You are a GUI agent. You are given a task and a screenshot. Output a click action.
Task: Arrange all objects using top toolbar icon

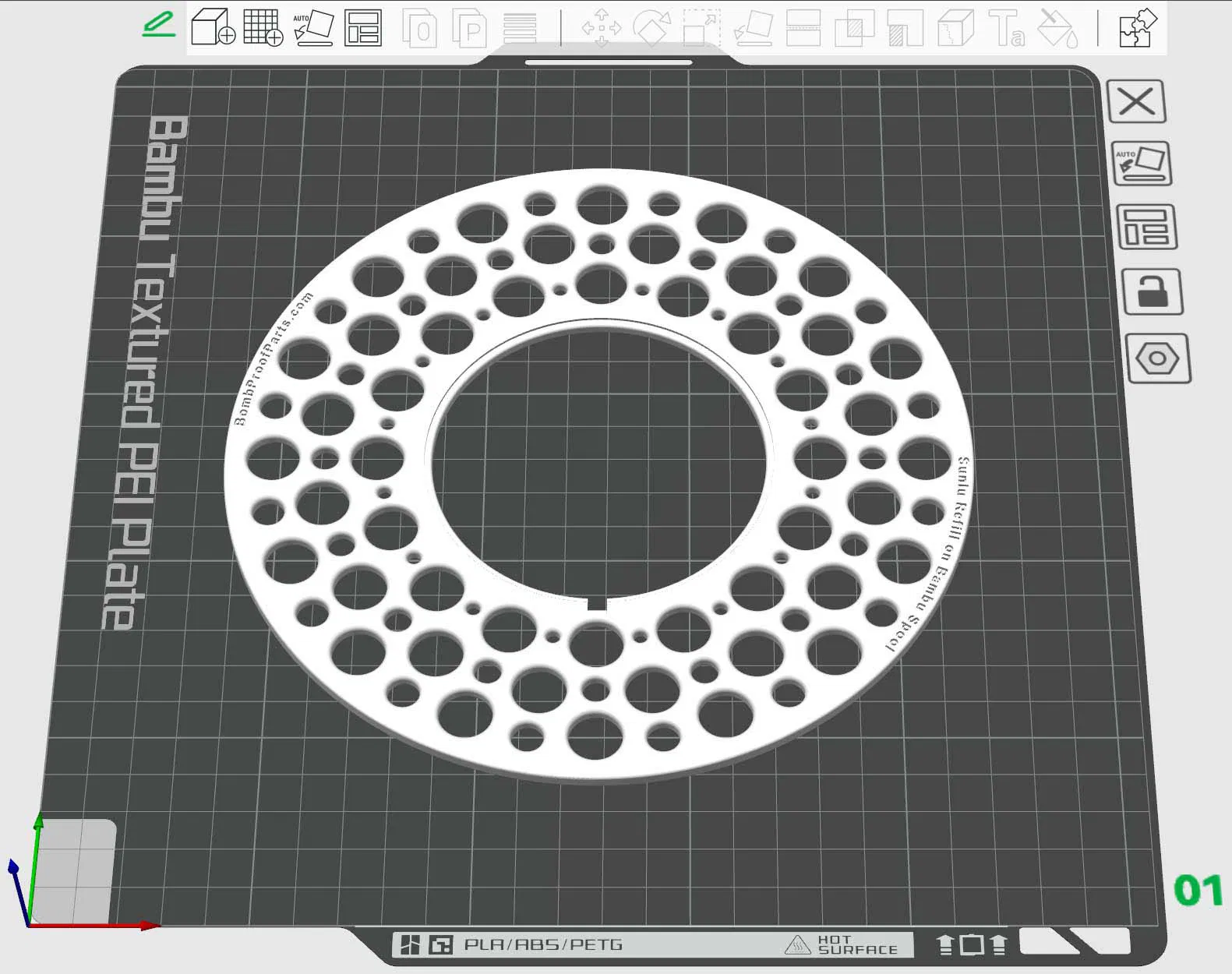point(363,27)
